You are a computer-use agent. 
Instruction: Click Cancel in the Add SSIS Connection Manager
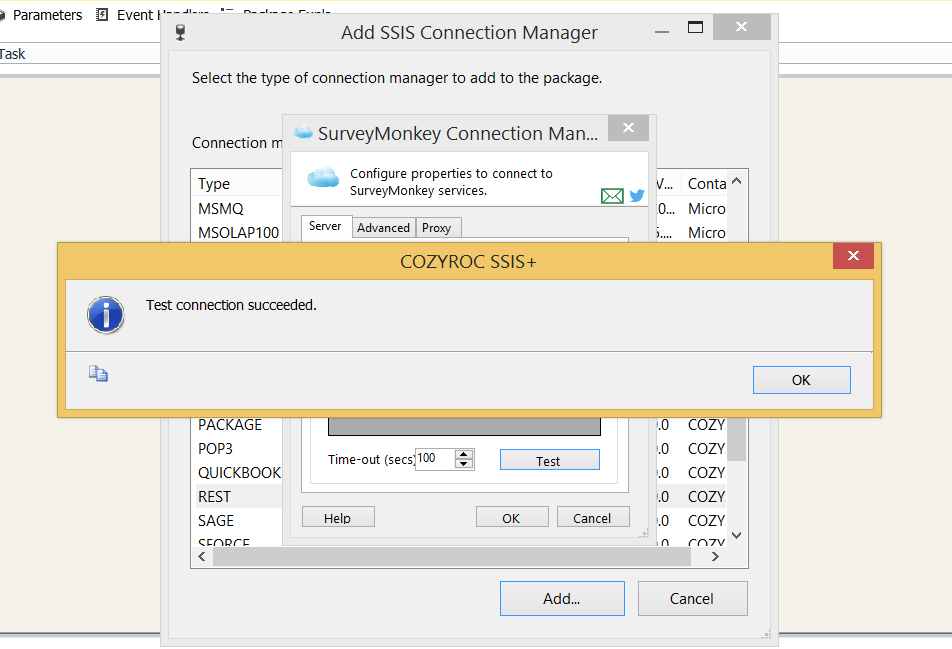tap(692, 599)
